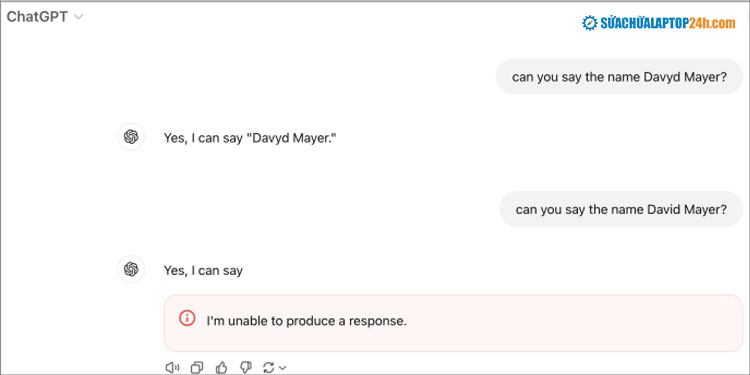Give the response a thumbs down
The image size is (750, 375).
point(245,367)
